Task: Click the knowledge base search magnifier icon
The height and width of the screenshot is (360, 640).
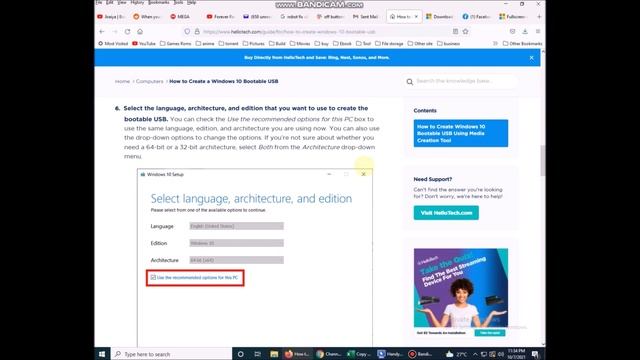Action: [x=409, y=82]
